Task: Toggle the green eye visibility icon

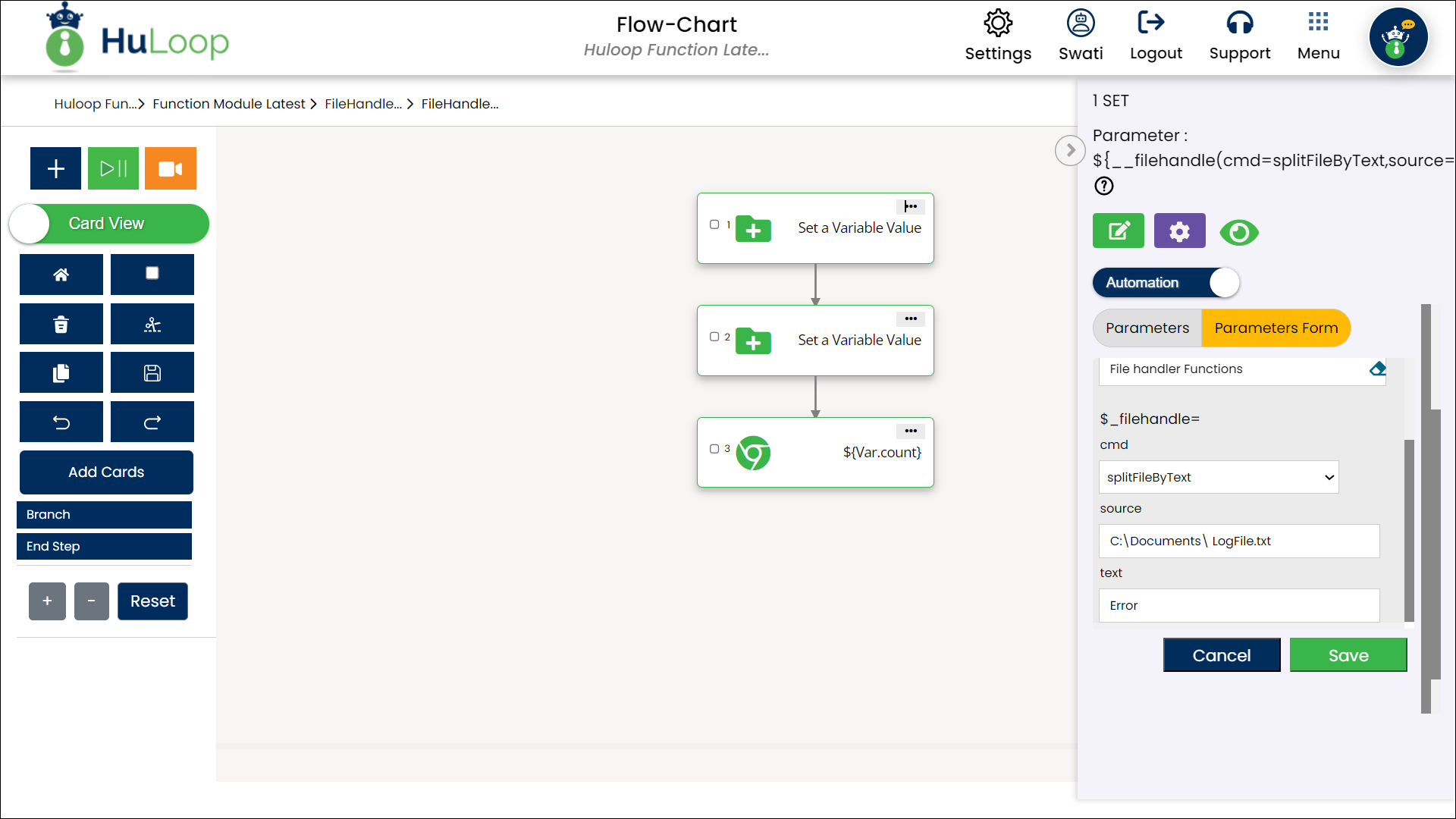Action: [1239, 232]
